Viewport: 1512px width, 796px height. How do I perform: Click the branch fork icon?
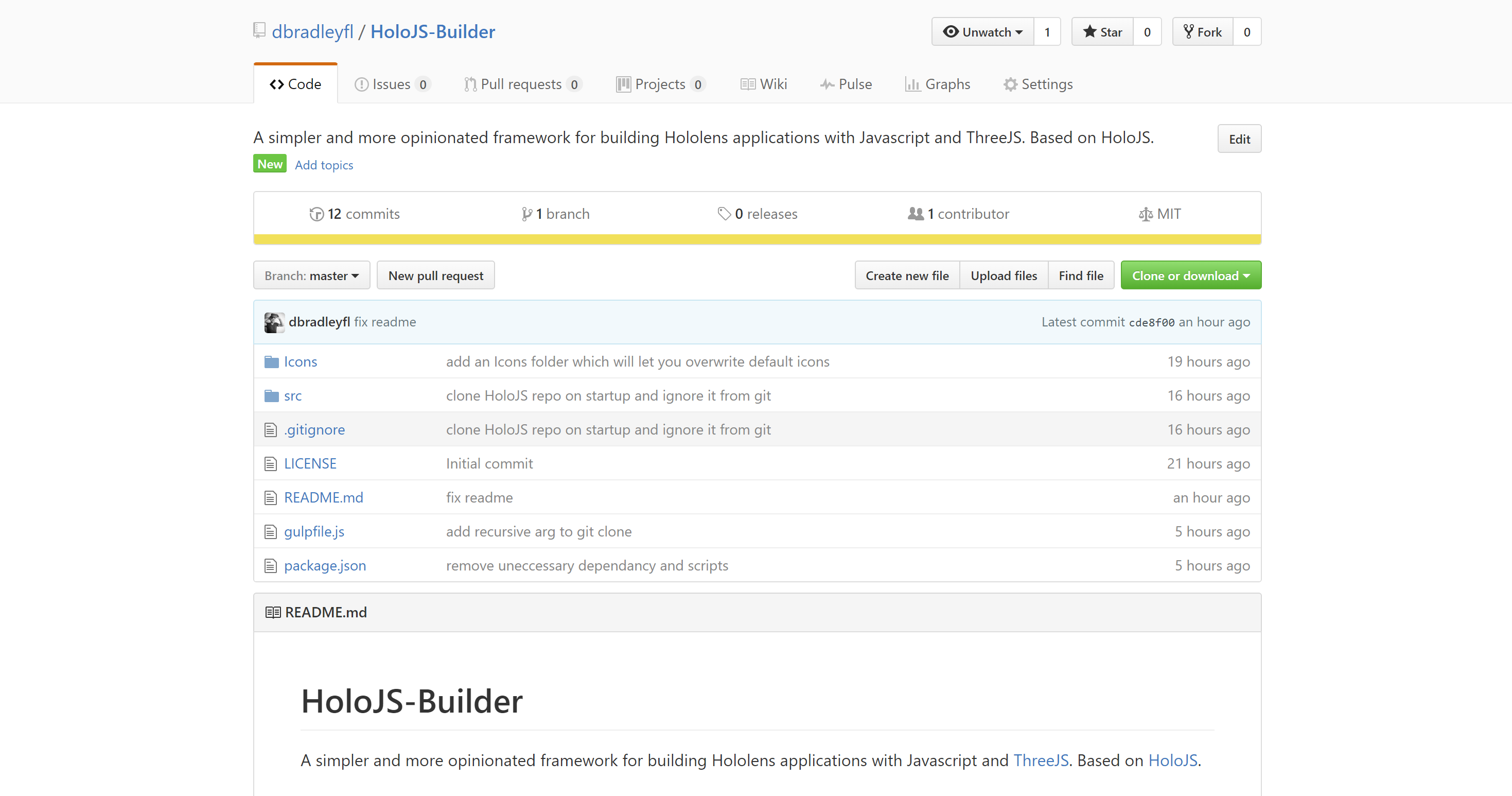(x=526, y=214)
